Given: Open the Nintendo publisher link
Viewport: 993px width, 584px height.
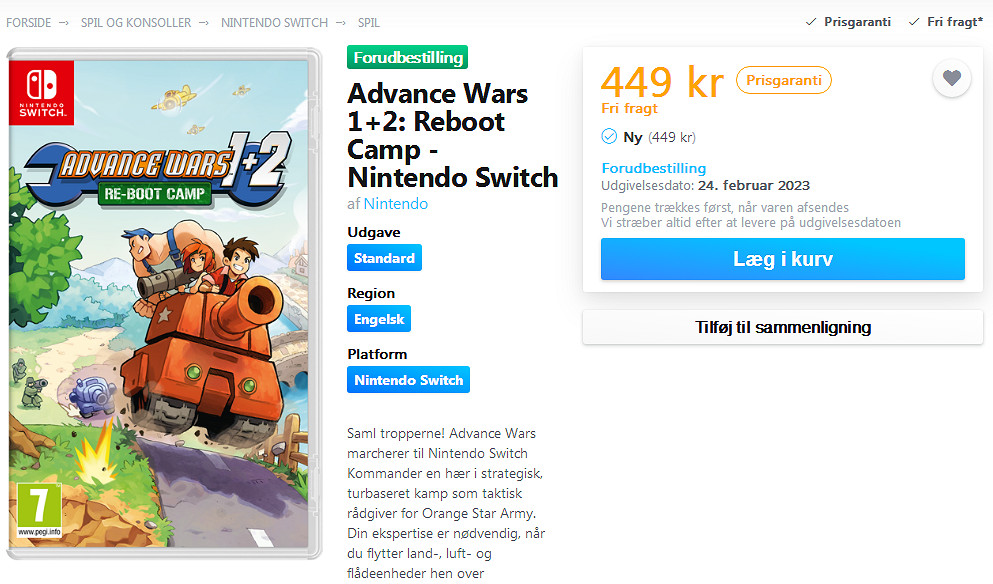Looking at the screenshot, I should 395,204.
